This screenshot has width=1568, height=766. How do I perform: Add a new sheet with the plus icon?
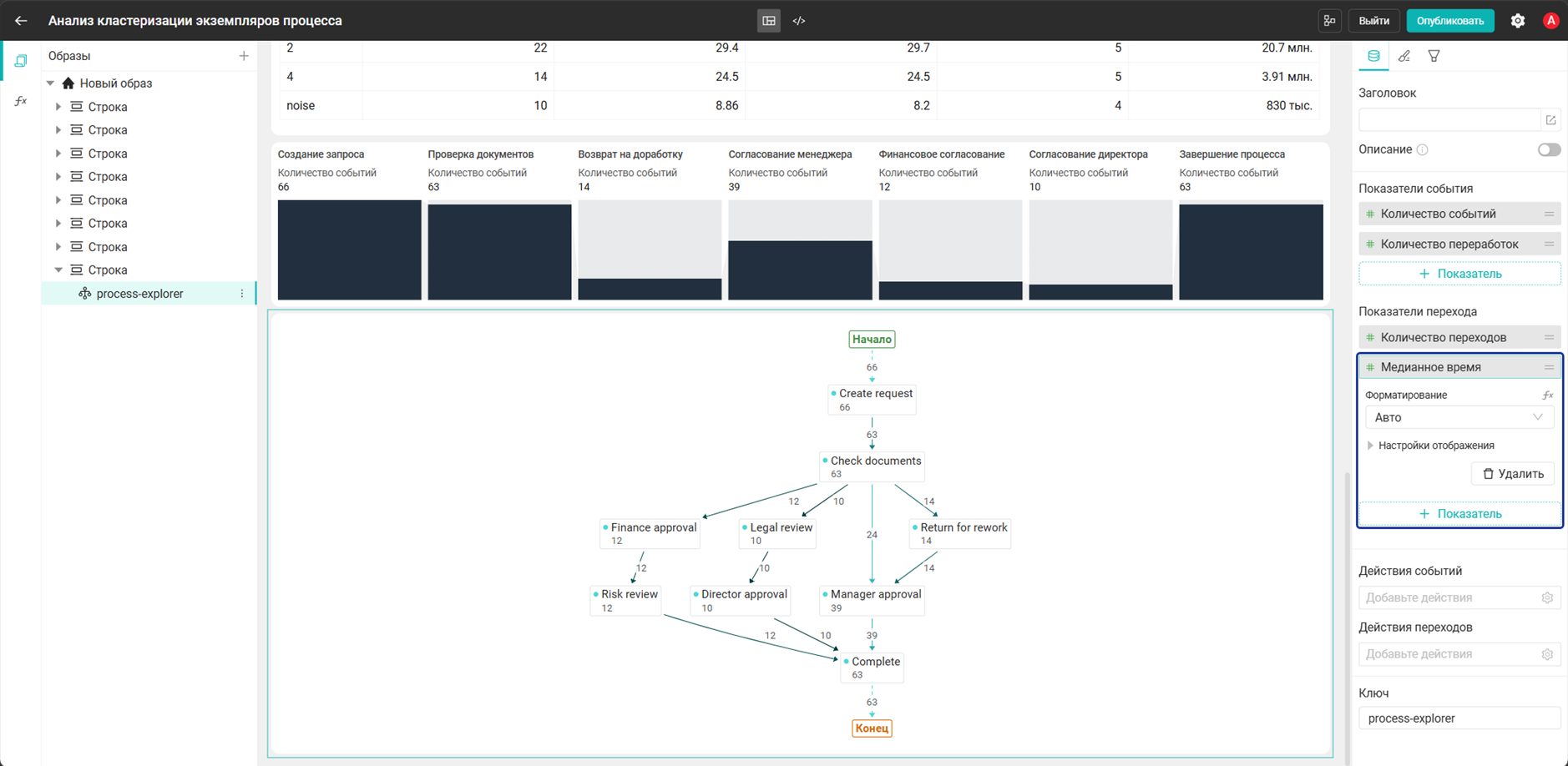coord(244,56)
